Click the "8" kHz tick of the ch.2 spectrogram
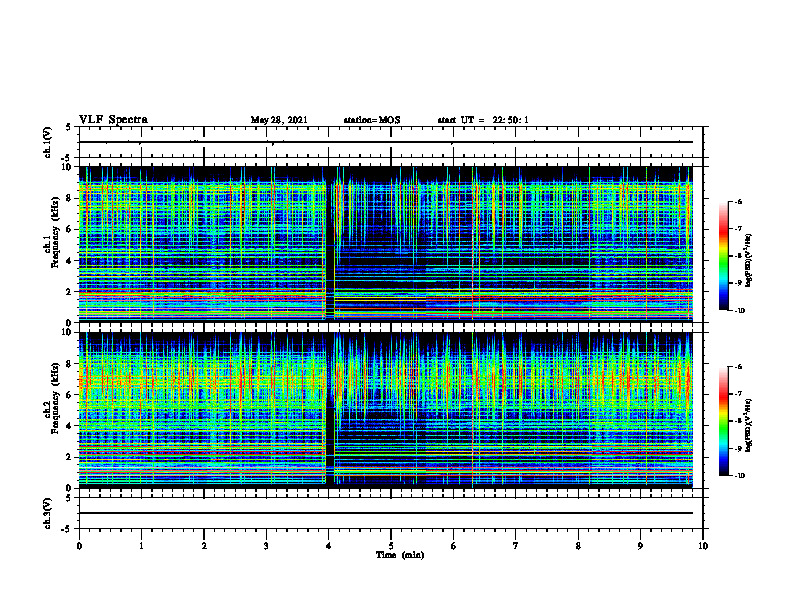The height and width of the screenshot is (612, 792). click(69, 364)
